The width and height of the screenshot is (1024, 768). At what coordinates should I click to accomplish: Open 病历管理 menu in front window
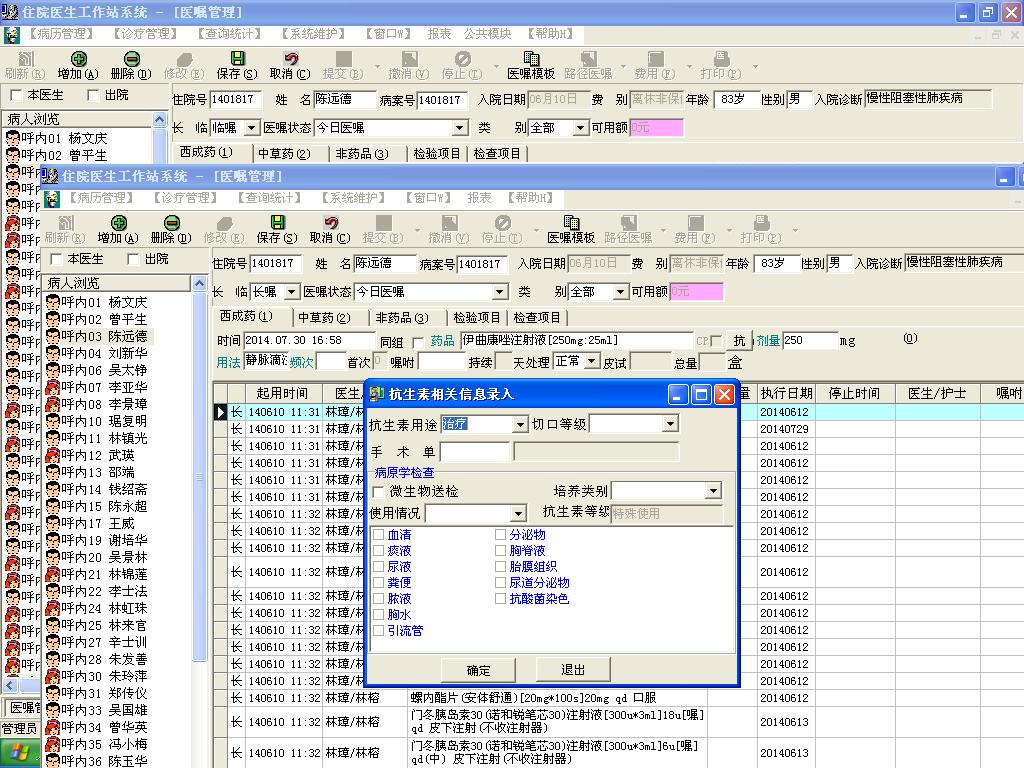click(x=100, y=198)
